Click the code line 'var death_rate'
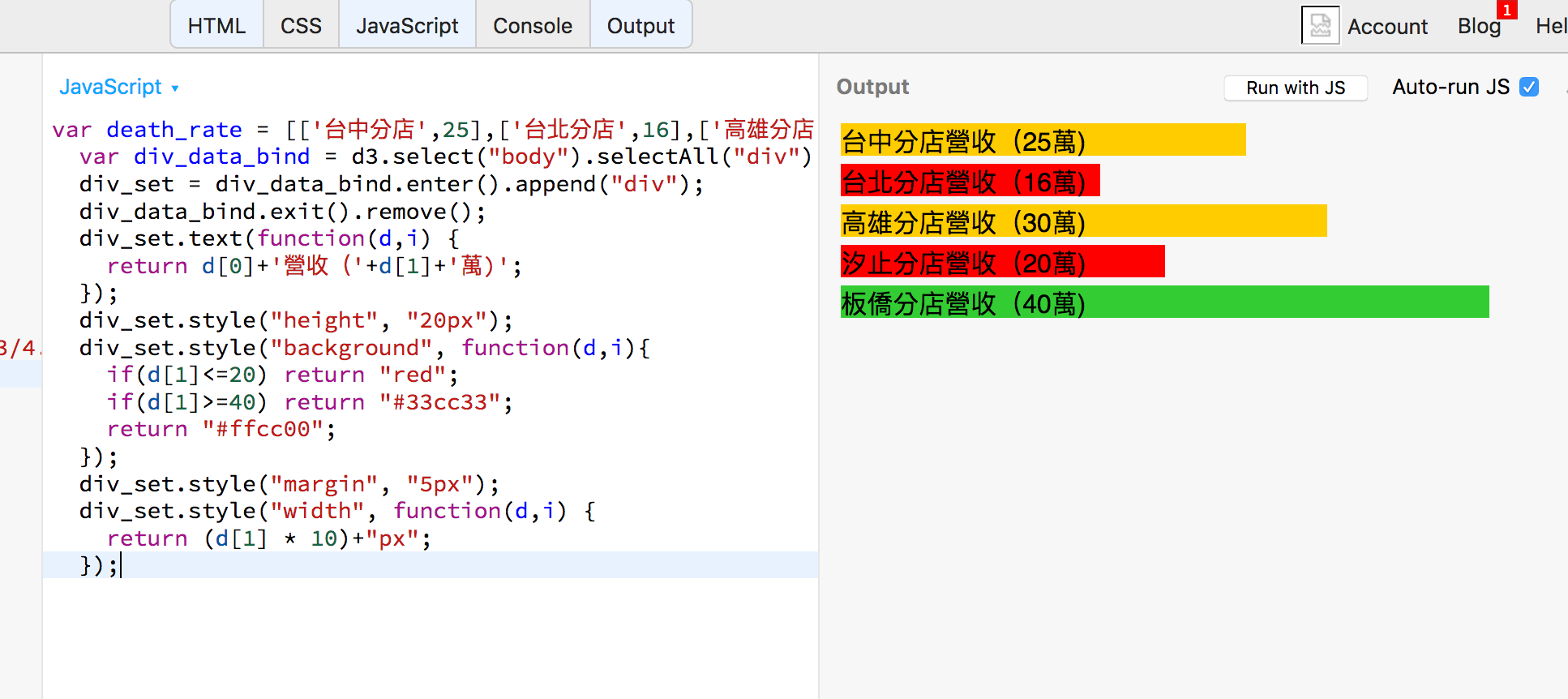The height and width of the screenshot is (699, 1568). tap(433, 130)
